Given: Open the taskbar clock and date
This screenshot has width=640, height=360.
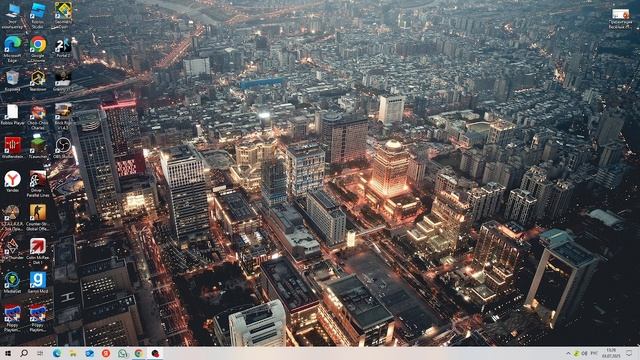Looking at the screenshot, I should [x=611, y=353].
